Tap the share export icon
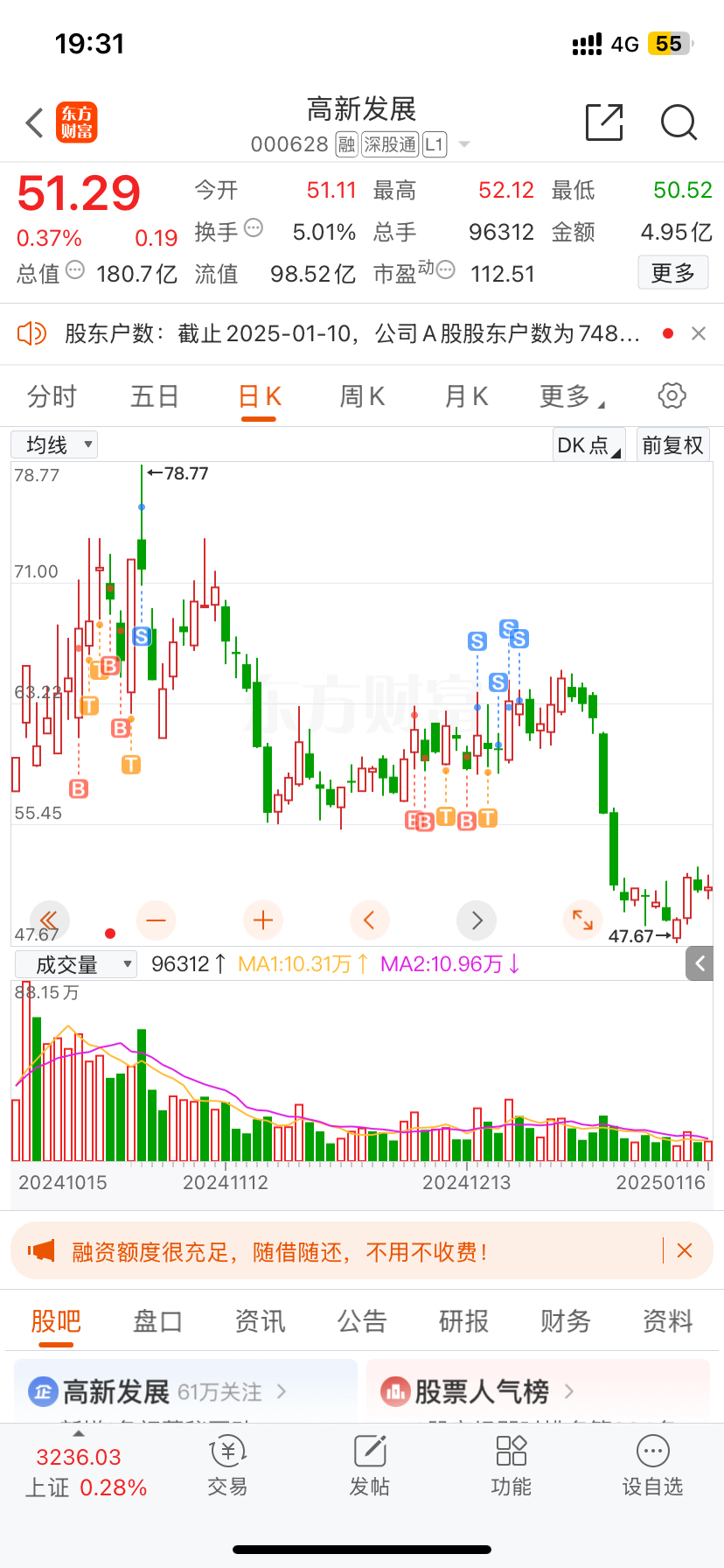The image size is (724, 1568). [x=604, y=122]
